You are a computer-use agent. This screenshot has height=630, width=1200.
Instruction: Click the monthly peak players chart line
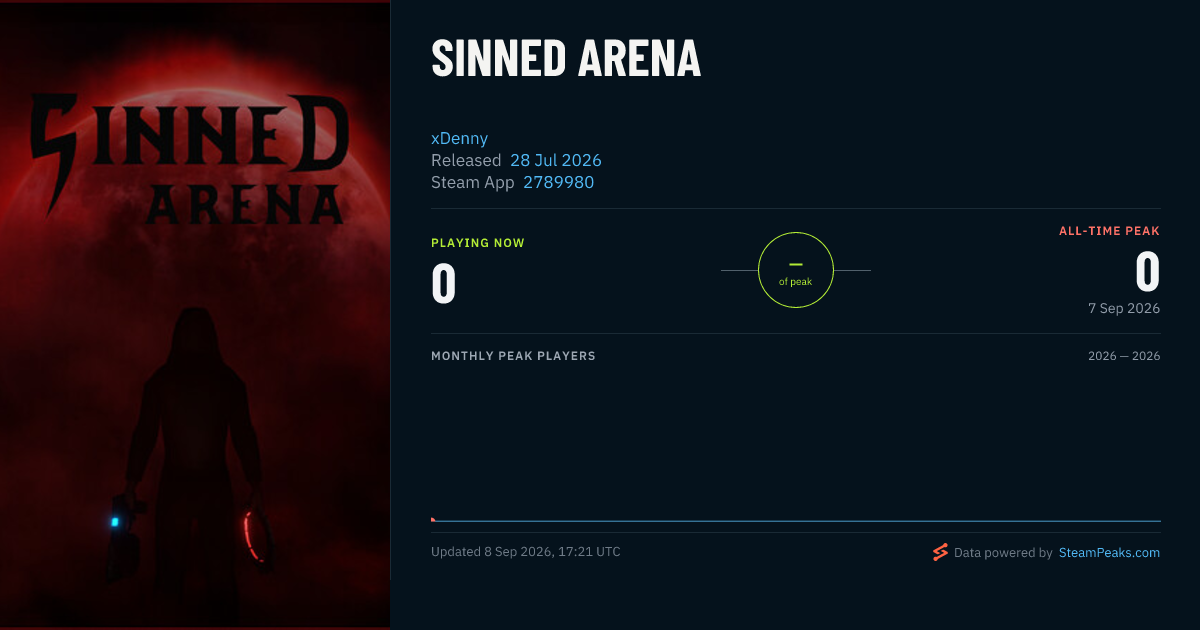tap(796, 521)
